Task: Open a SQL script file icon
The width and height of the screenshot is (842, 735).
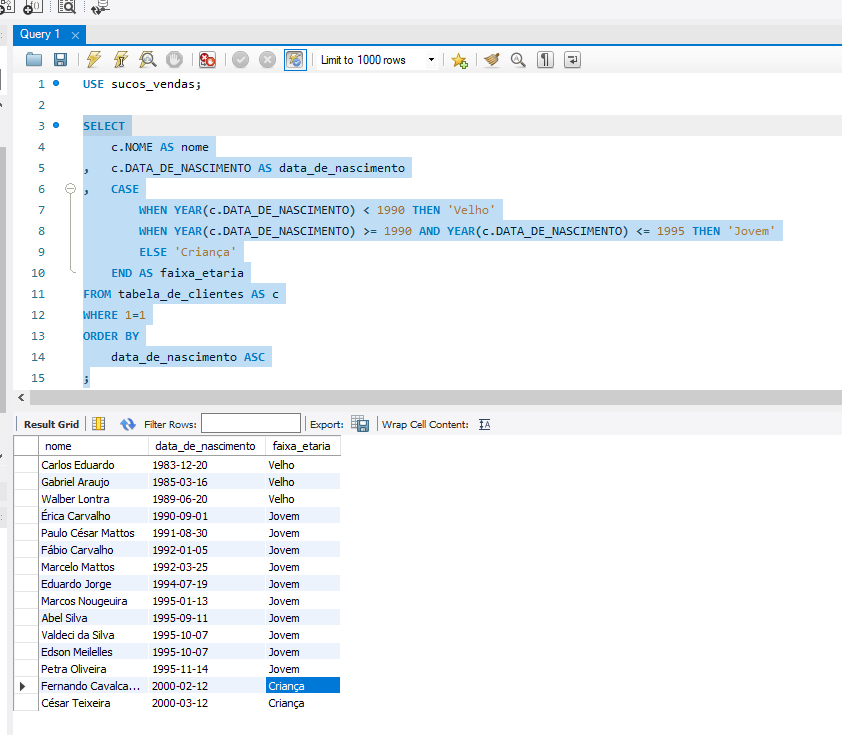Action: click(x=34, y=60)
